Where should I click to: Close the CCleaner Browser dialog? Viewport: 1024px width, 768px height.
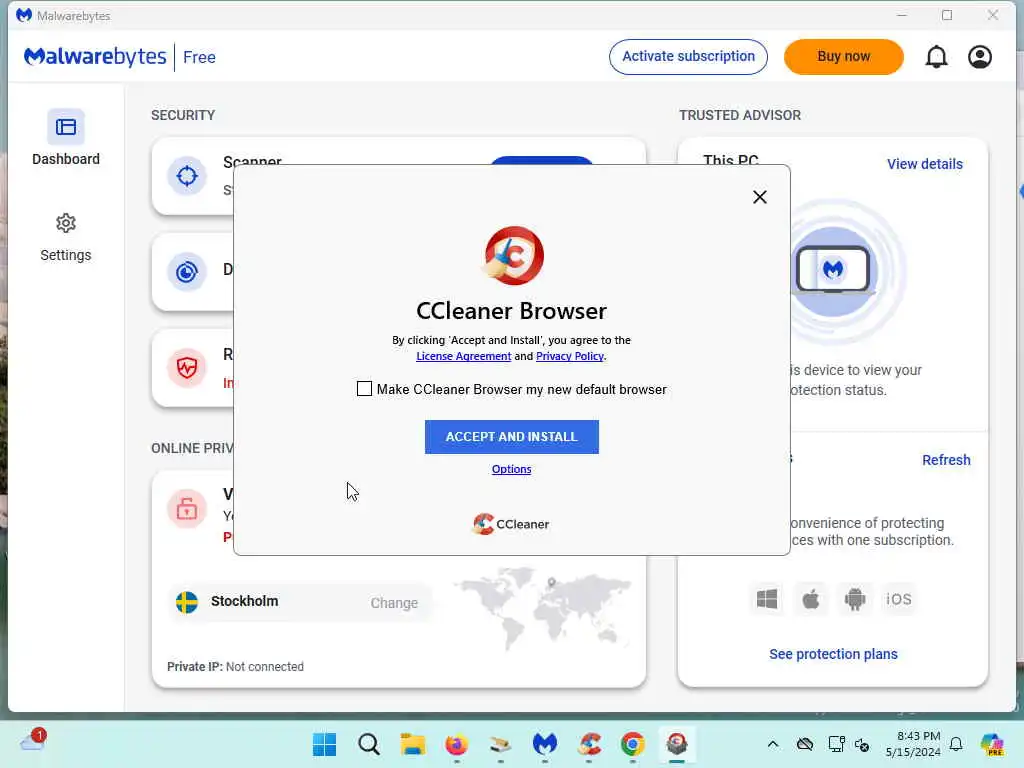(760, 197)
